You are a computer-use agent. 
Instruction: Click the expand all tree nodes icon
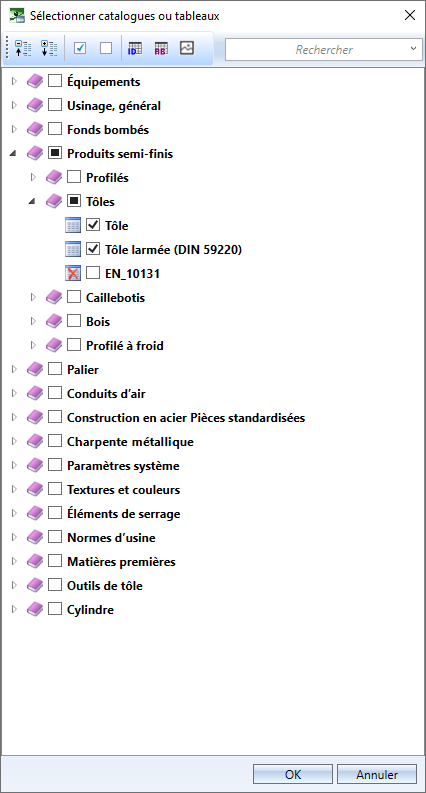pyautogui.click(x=49, y=49)
